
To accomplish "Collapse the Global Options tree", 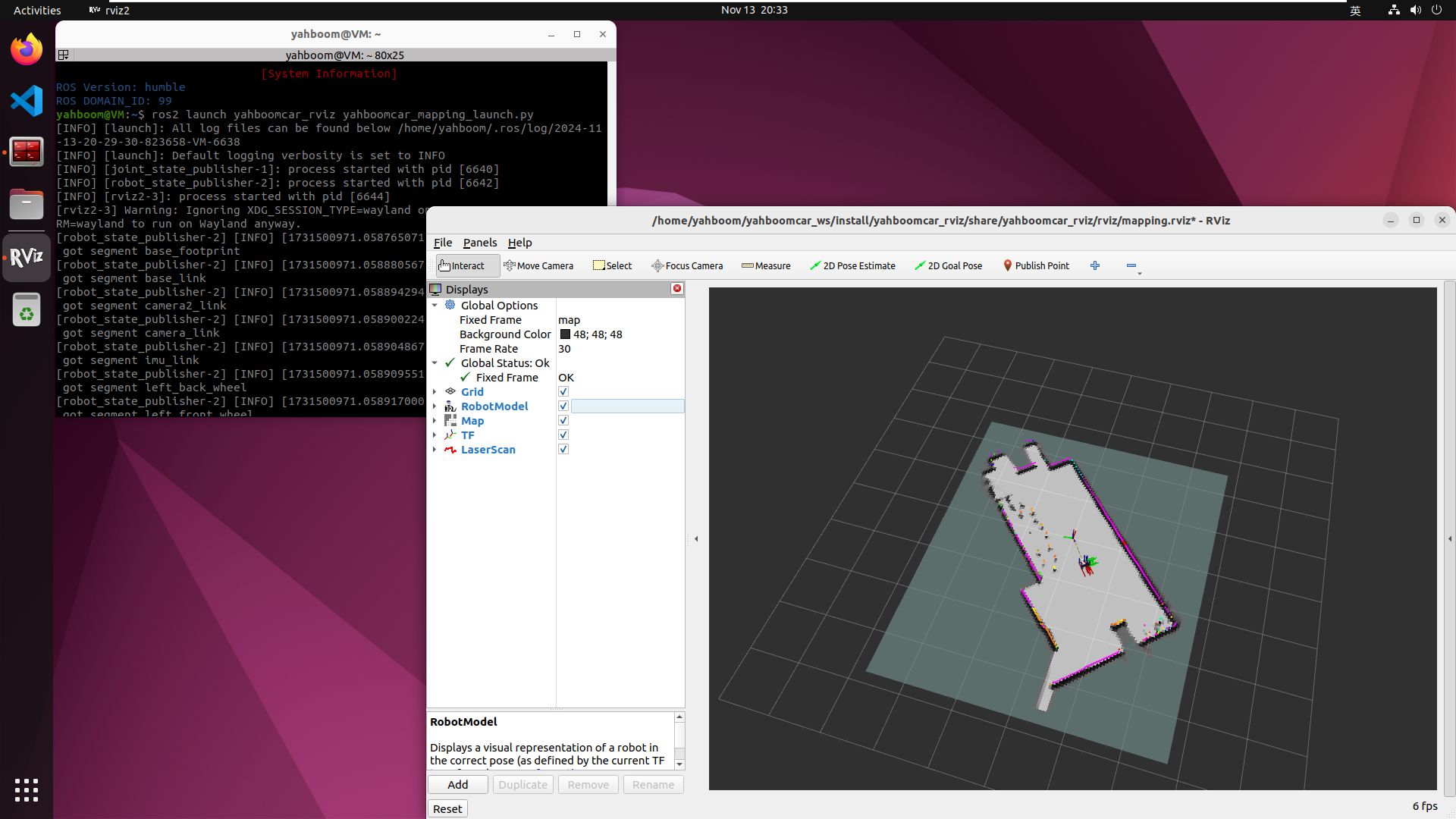I will (x=435, y=306).
